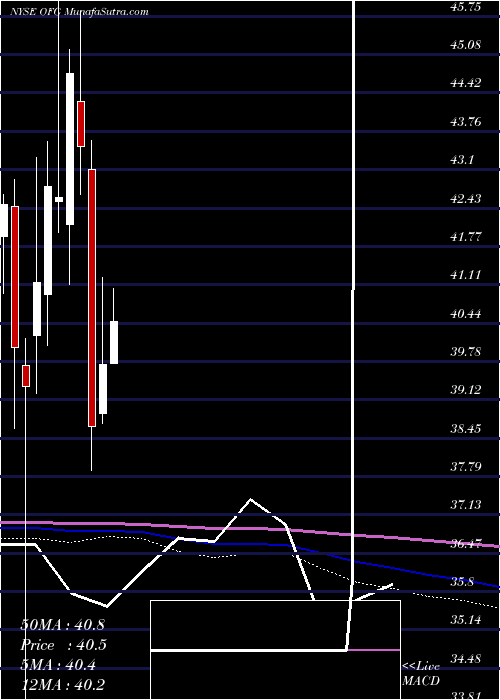This screenshot has width=500, height=700.
Task: Click the <<Live MACD label
Action: coord(421,674)
